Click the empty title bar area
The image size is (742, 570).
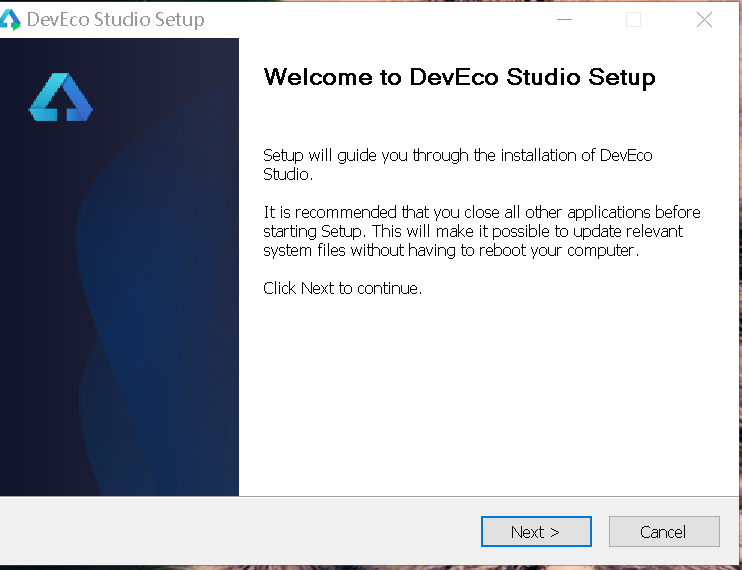pyautogui.click(x=380, y=19)
